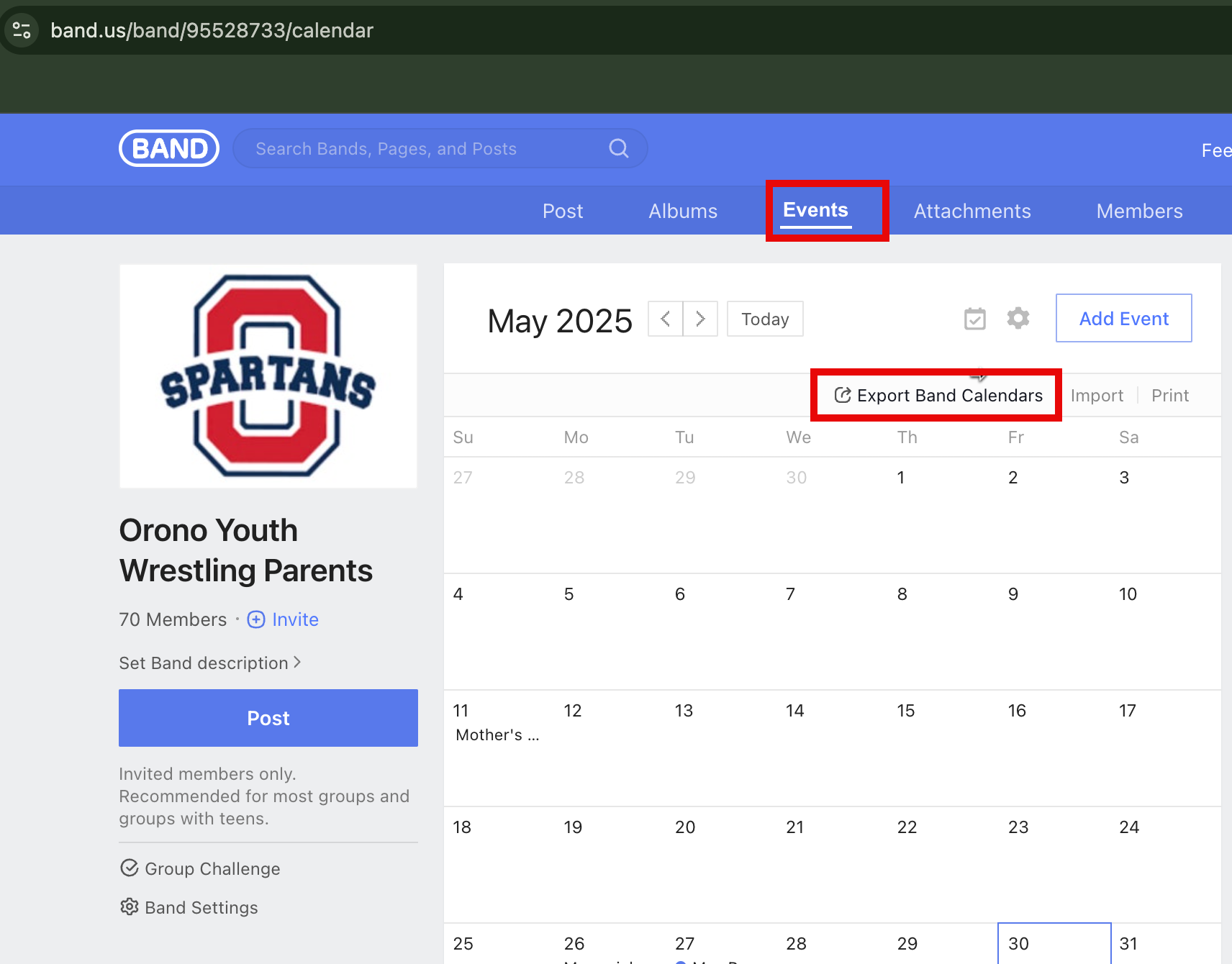The height and width of the screenshot is (964, 1232).
Task: Select May 23 in the calendar
Action: click(x=1054, y=865)
